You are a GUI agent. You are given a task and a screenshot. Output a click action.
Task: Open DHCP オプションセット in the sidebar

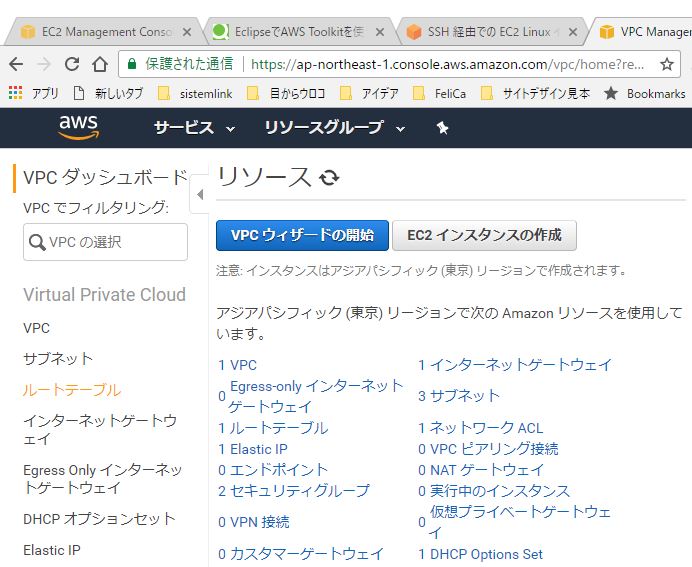point(99,519)
